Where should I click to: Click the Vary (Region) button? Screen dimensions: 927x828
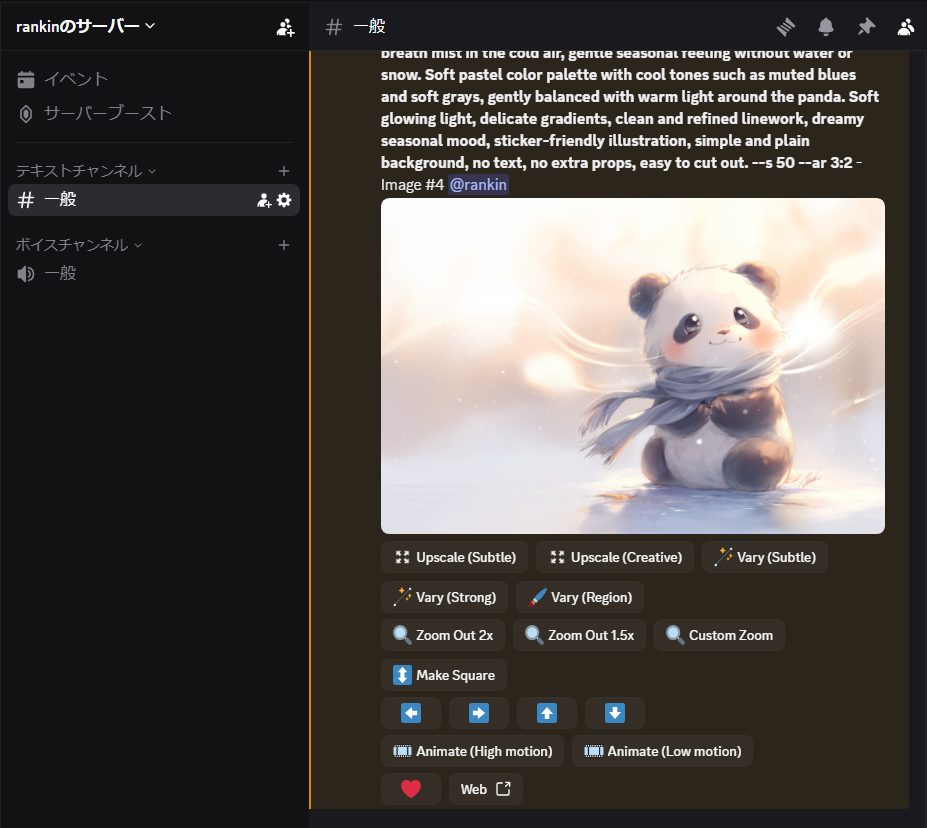point(580,597)
